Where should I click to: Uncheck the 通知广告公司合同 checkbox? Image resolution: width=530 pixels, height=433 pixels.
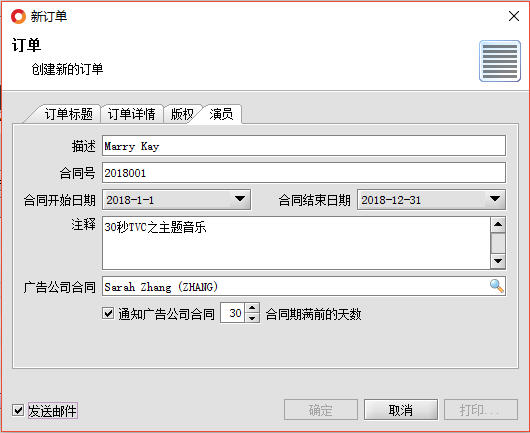coord(108,313)
